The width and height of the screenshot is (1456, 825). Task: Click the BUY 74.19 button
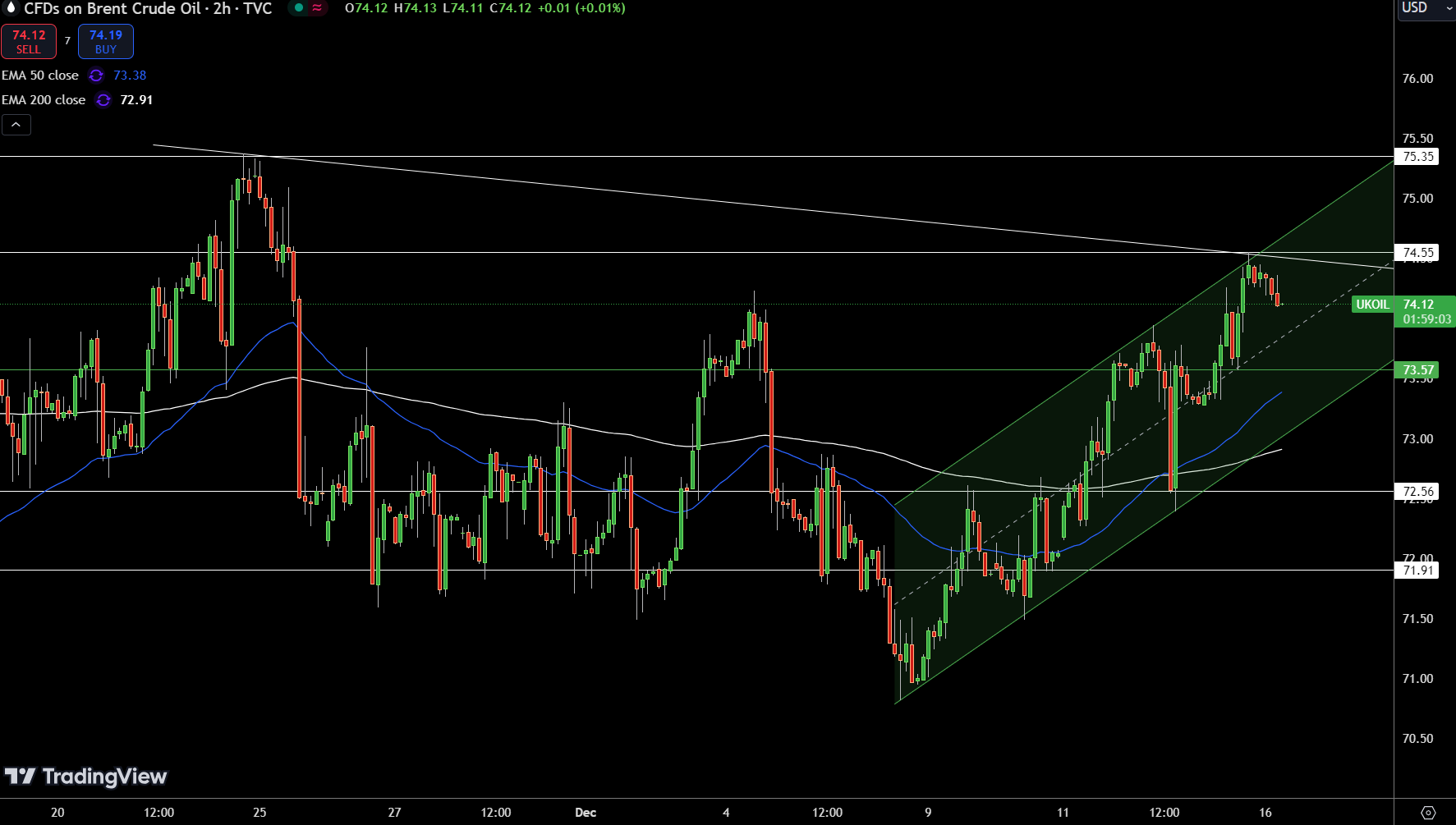point(106,42)
